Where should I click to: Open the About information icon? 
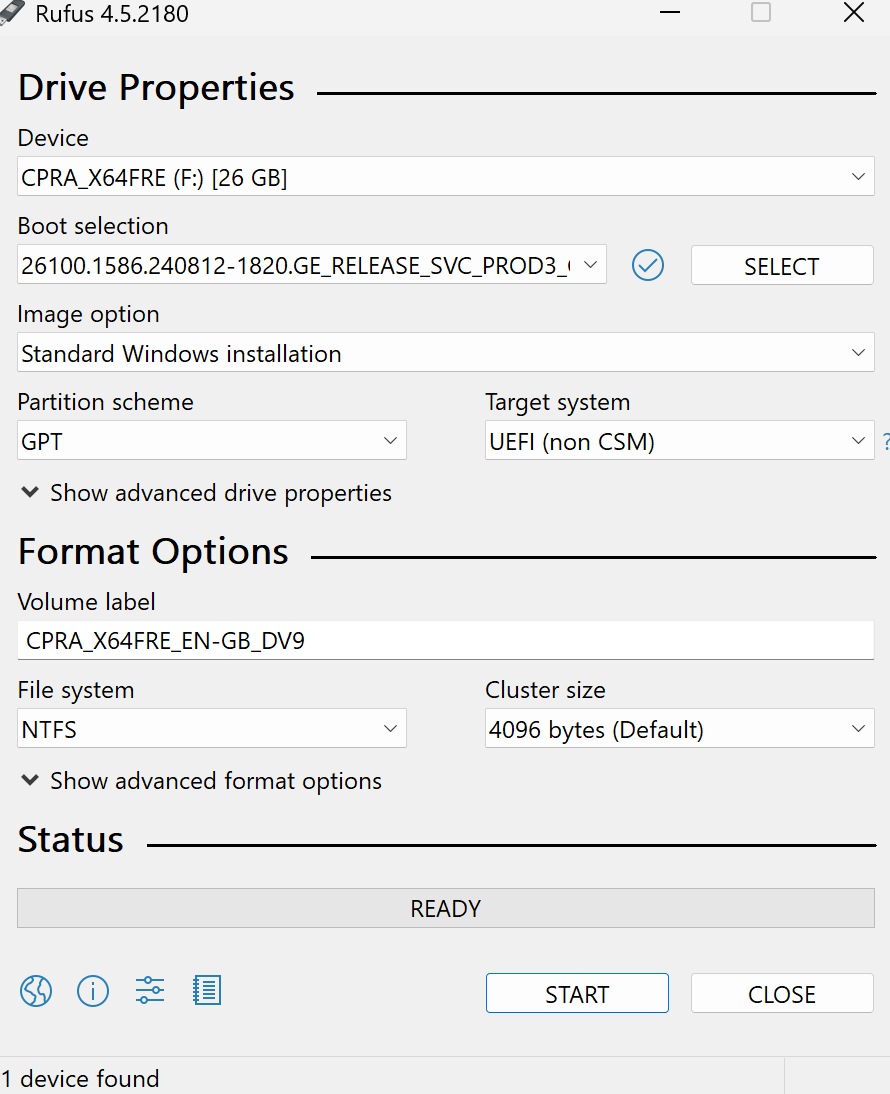93,991
